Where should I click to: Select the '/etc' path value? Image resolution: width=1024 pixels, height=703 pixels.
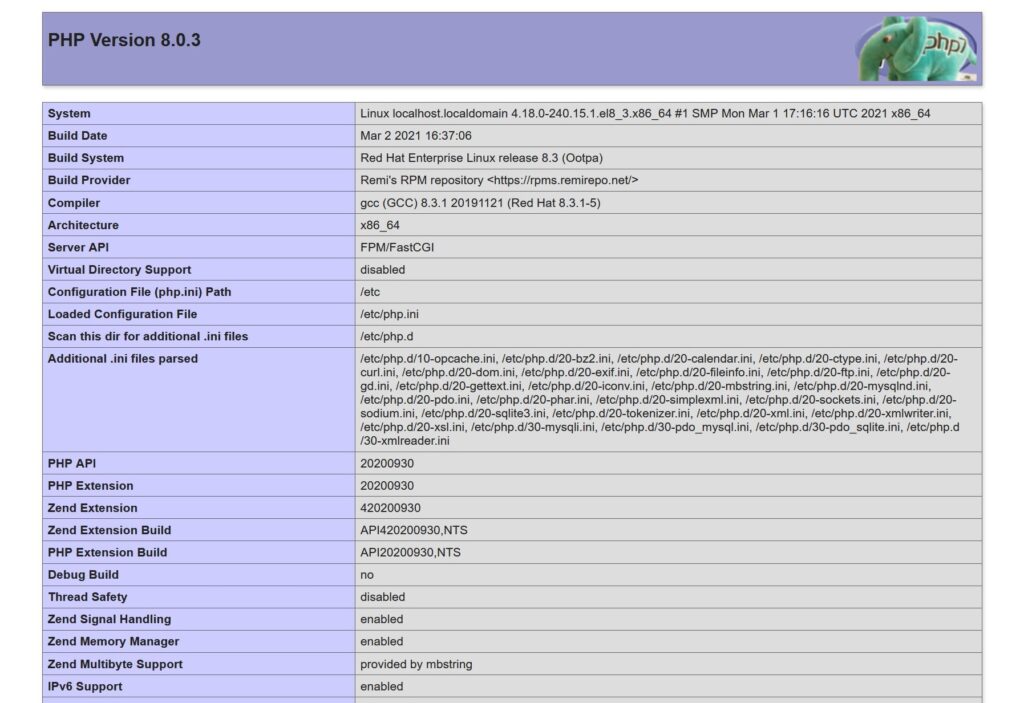[370, 292]
